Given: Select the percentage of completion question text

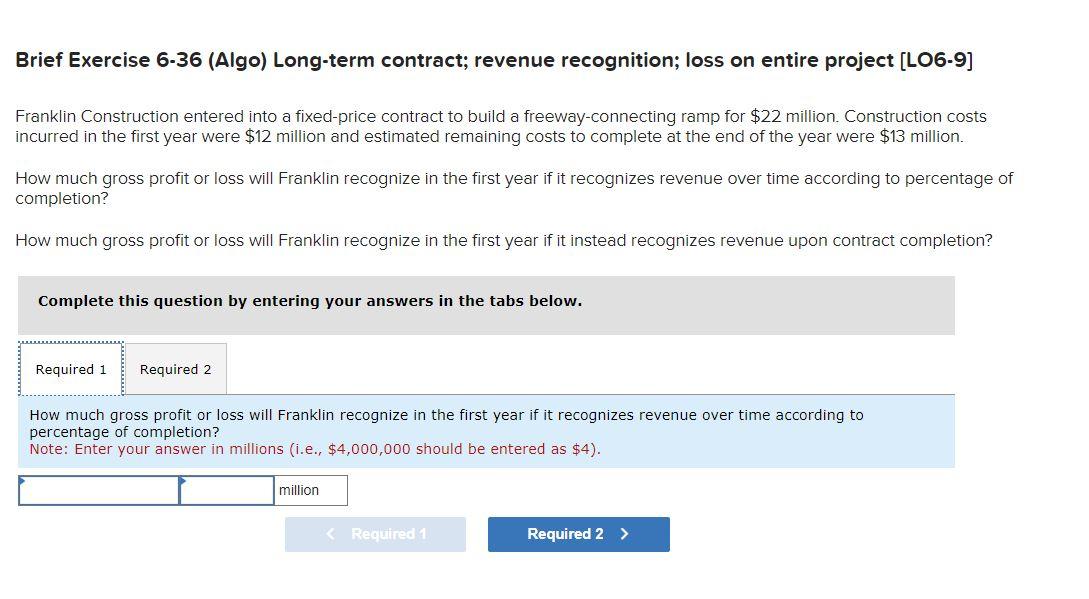Looking at the screenshot, I should (514, 188).
